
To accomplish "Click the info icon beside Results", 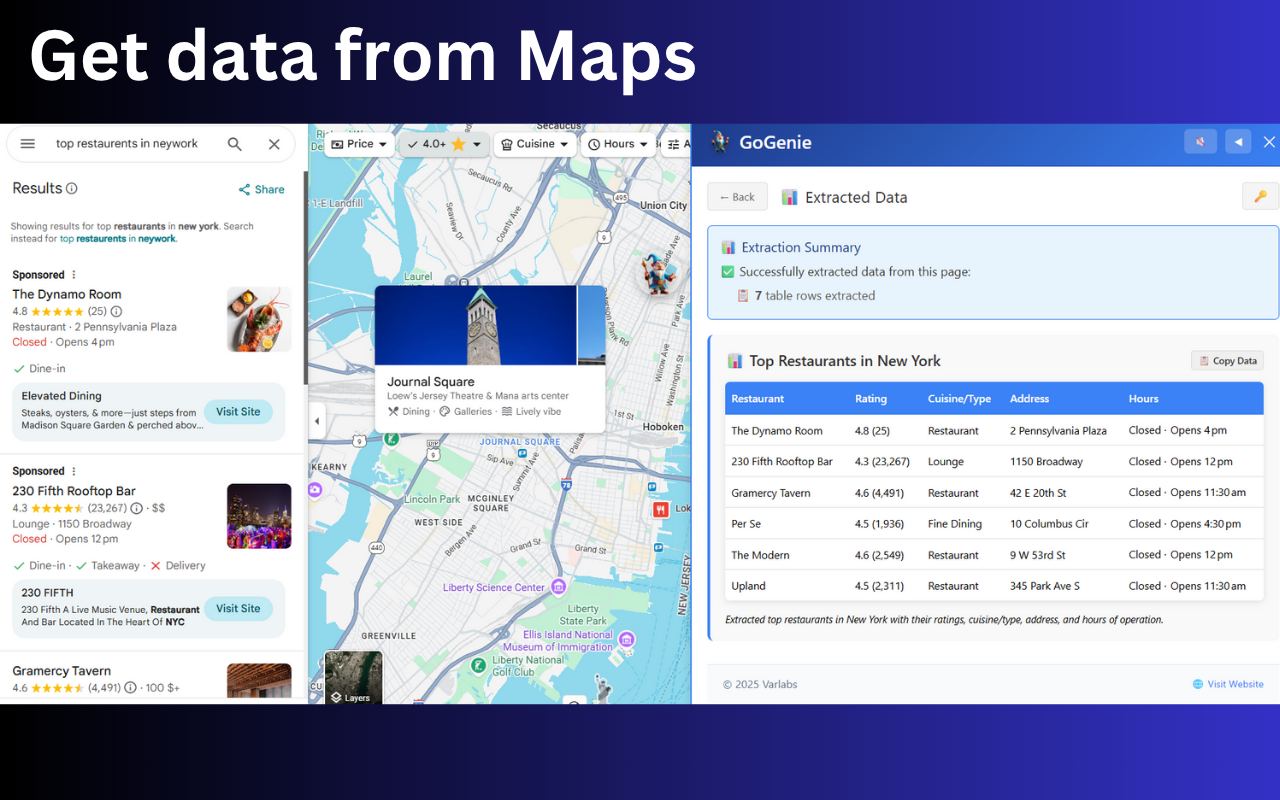I will click(72, 188).
